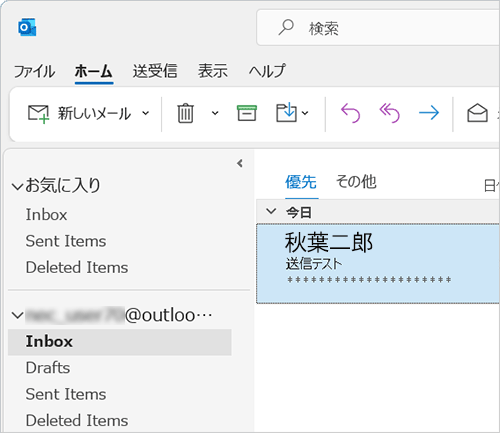Click the magnifier icon in the search box

click(286, 27)
